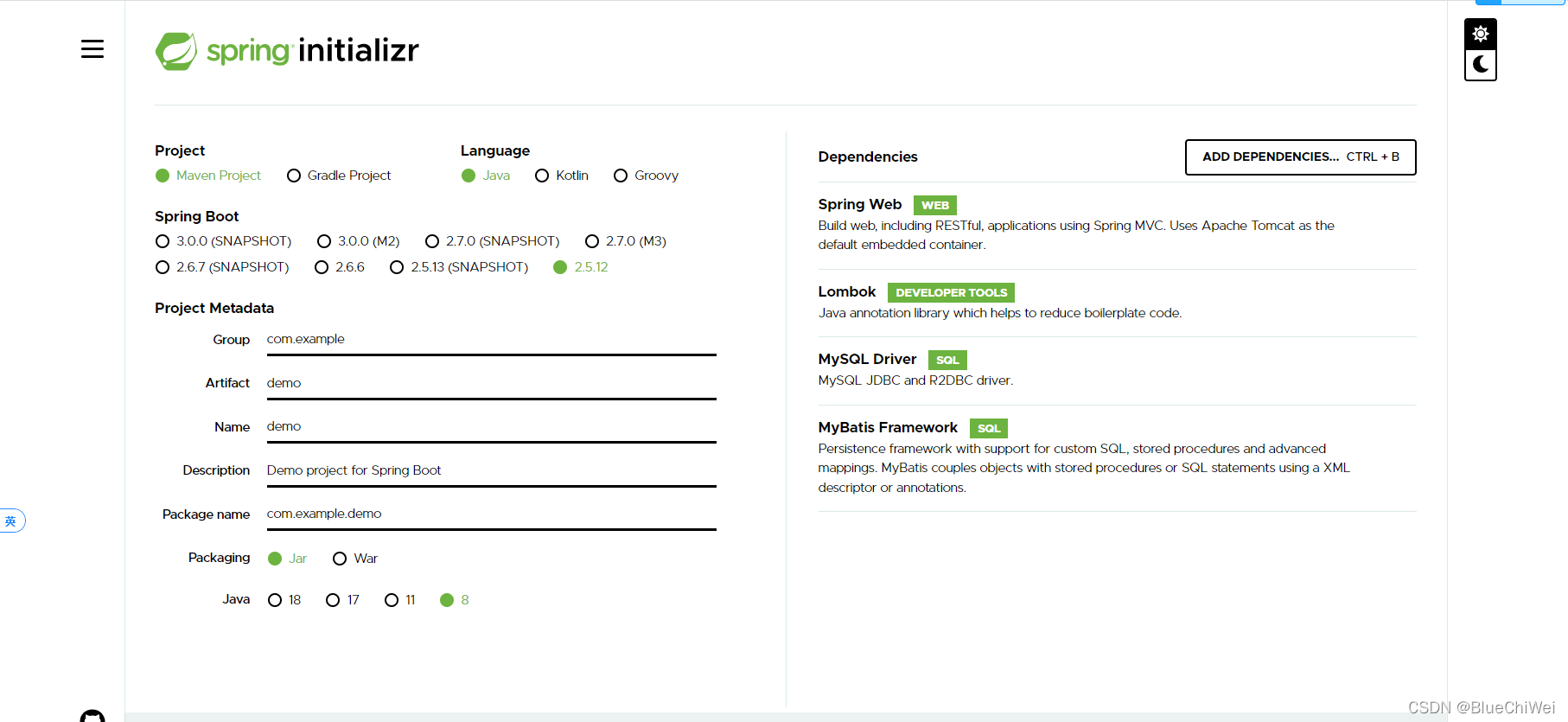Click the MySQL Driver dependency

[x=1117, y=369]
